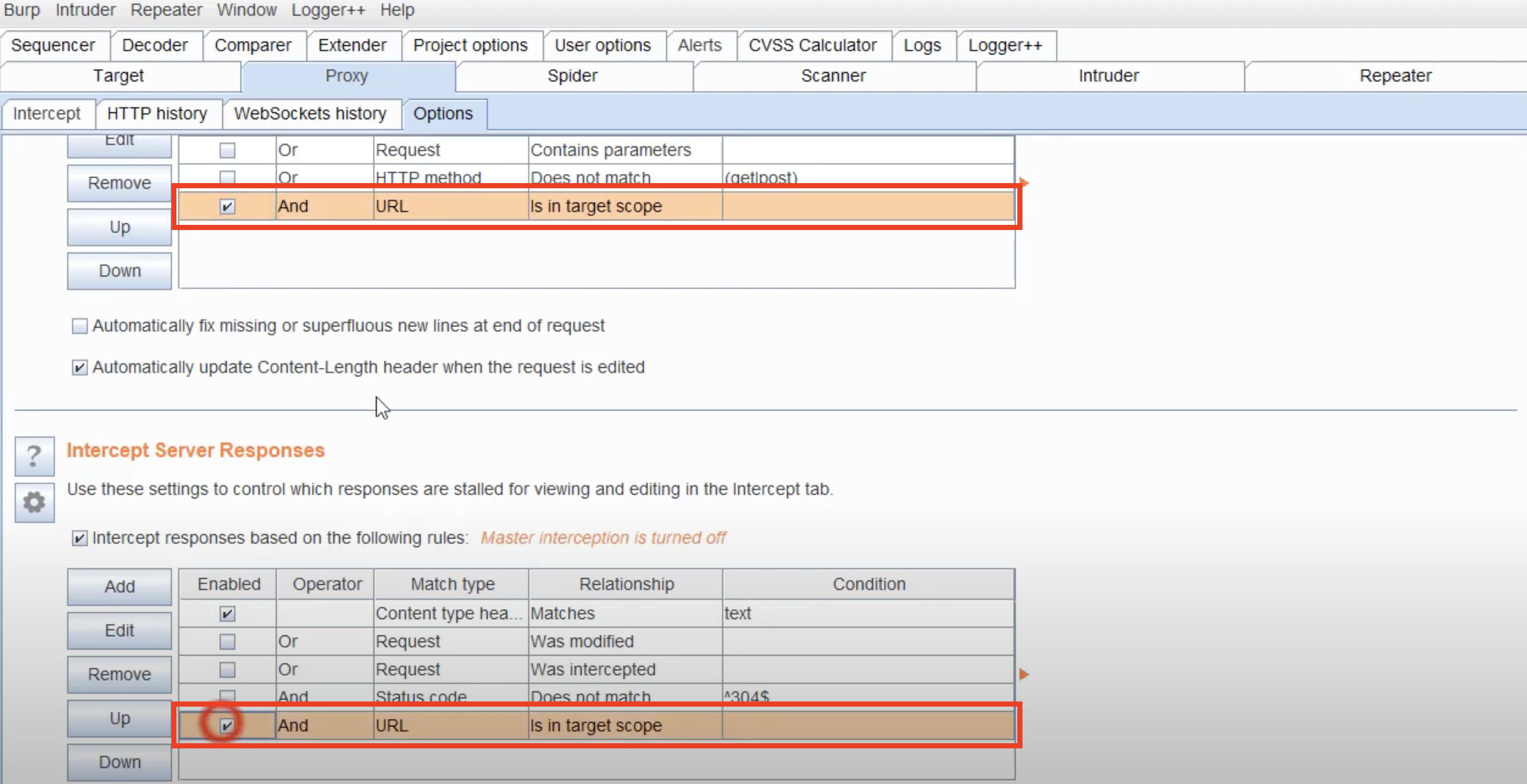Click the Remove button in request rules
The image size is (1527, 784).
click(x=119, y=183)
